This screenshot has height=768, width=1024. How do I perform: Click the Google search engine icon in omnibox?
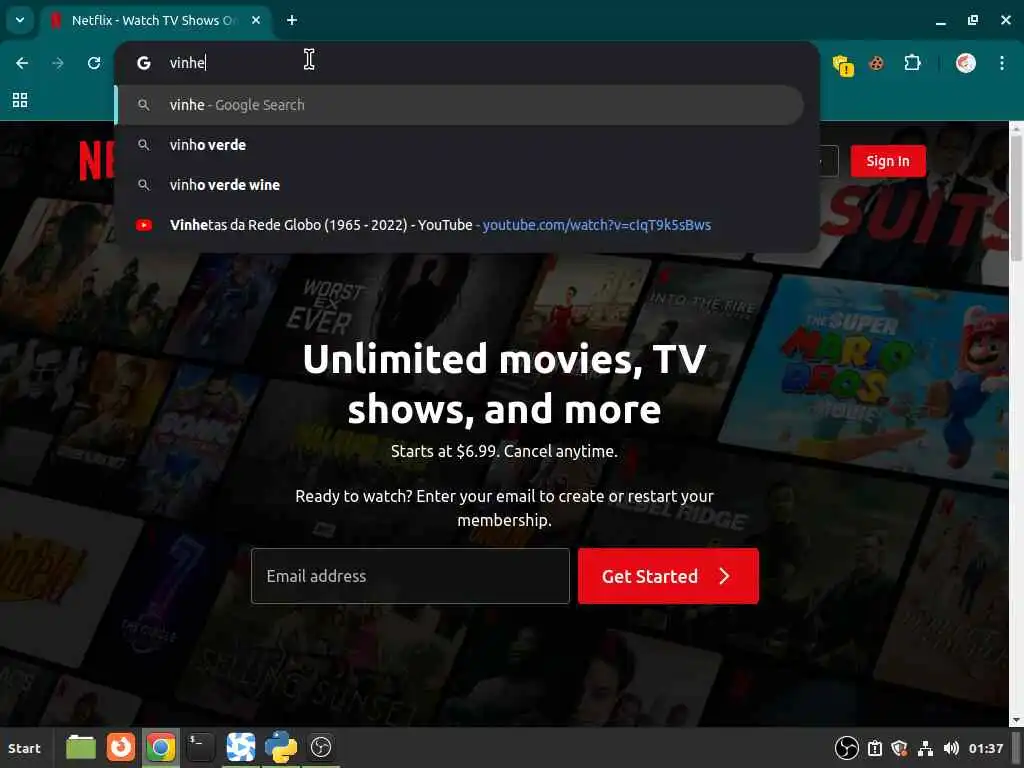pyautogui.click(x=144, y=63)
